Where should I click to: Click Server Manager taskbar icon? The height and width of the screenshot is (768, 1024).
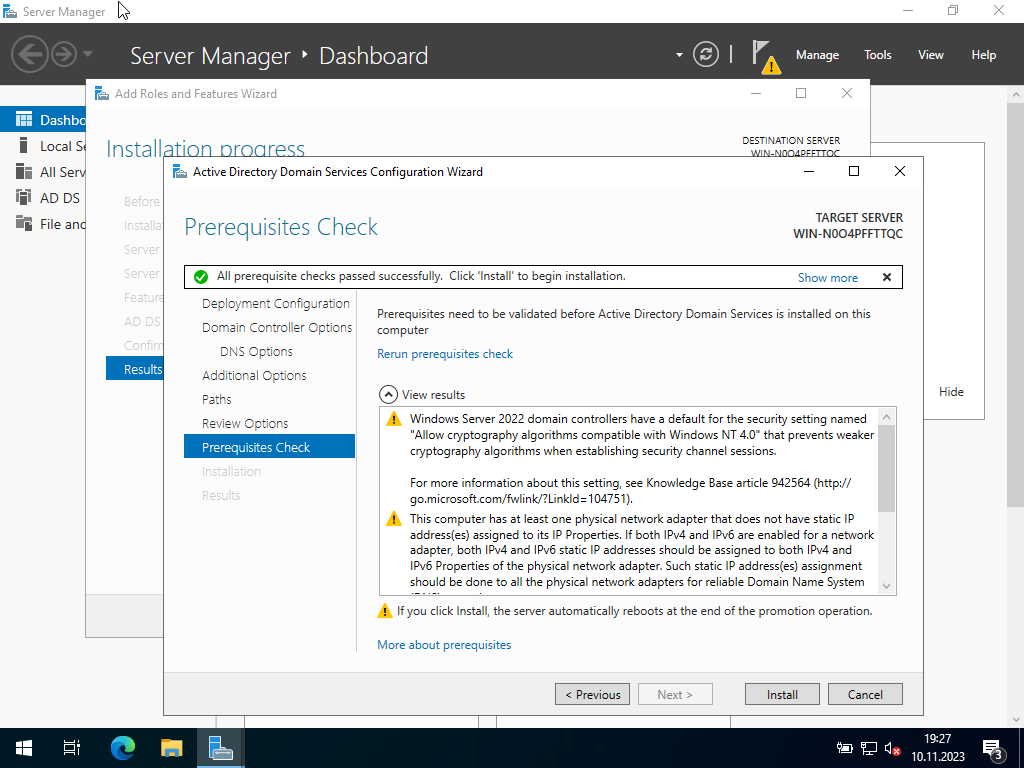point(221,748)
